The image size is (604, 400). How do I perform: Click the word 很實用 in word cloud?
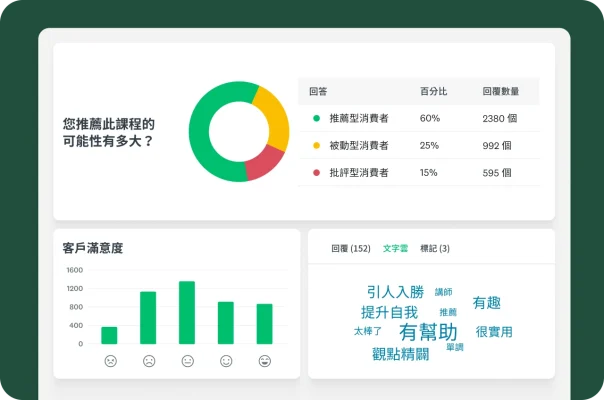coord(494,331)
